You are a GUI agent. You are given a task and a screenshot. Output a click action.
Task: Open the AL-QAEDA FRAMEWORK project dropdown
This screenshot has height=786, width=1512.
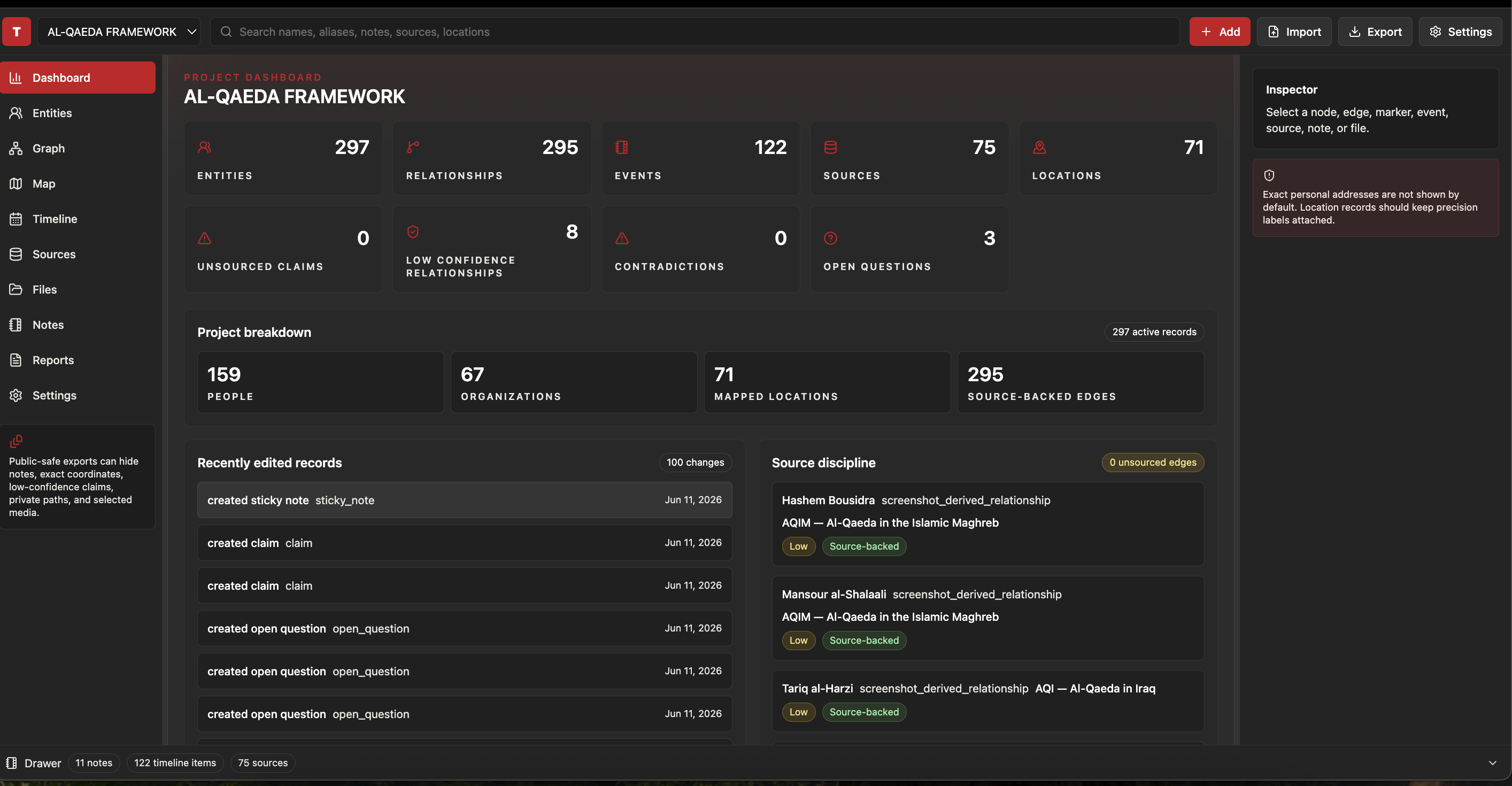coord(119,32)
